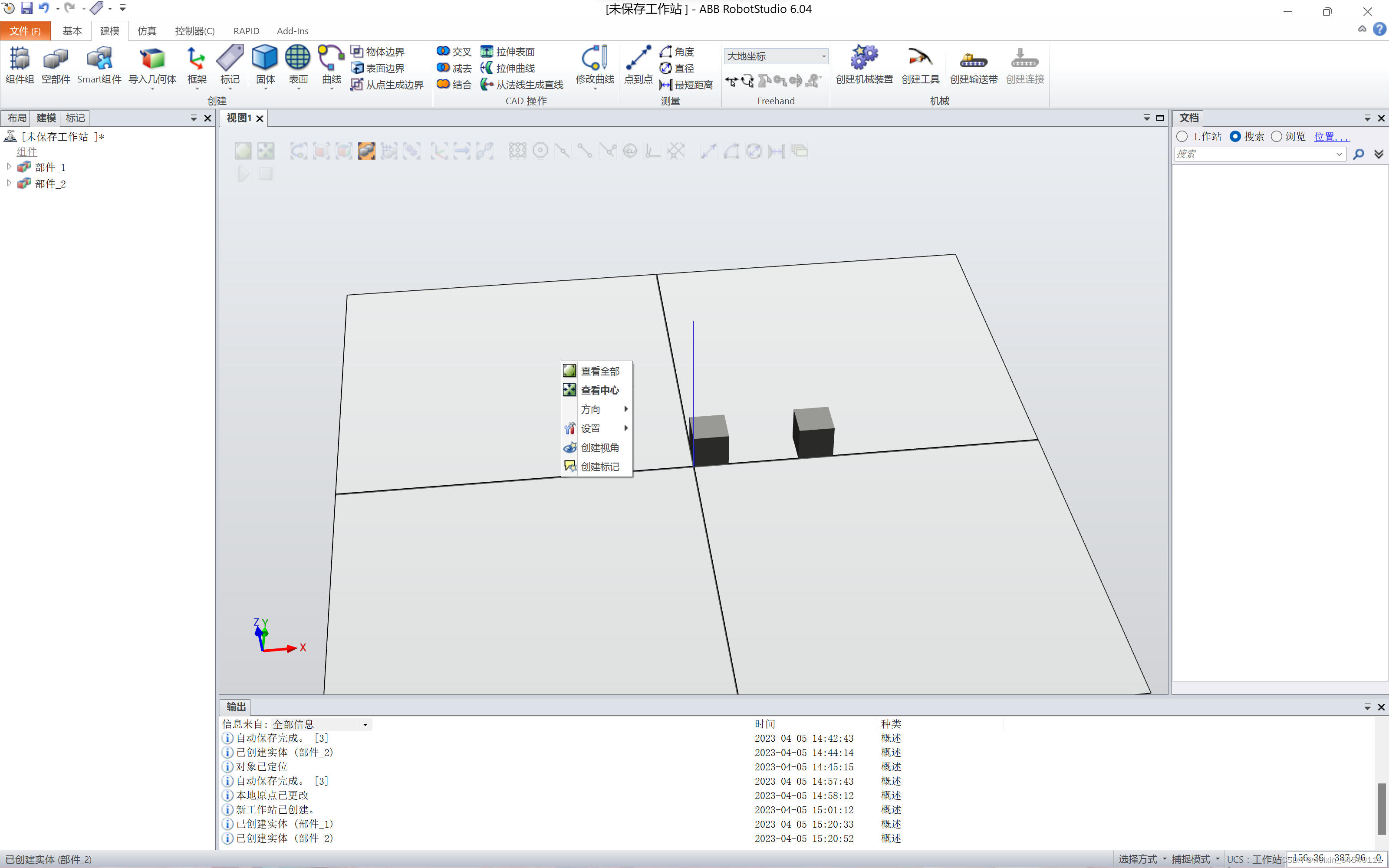Click the 创建工具 create tool icon
Viewport: 1389px width, 868px height.
point(919,64)
